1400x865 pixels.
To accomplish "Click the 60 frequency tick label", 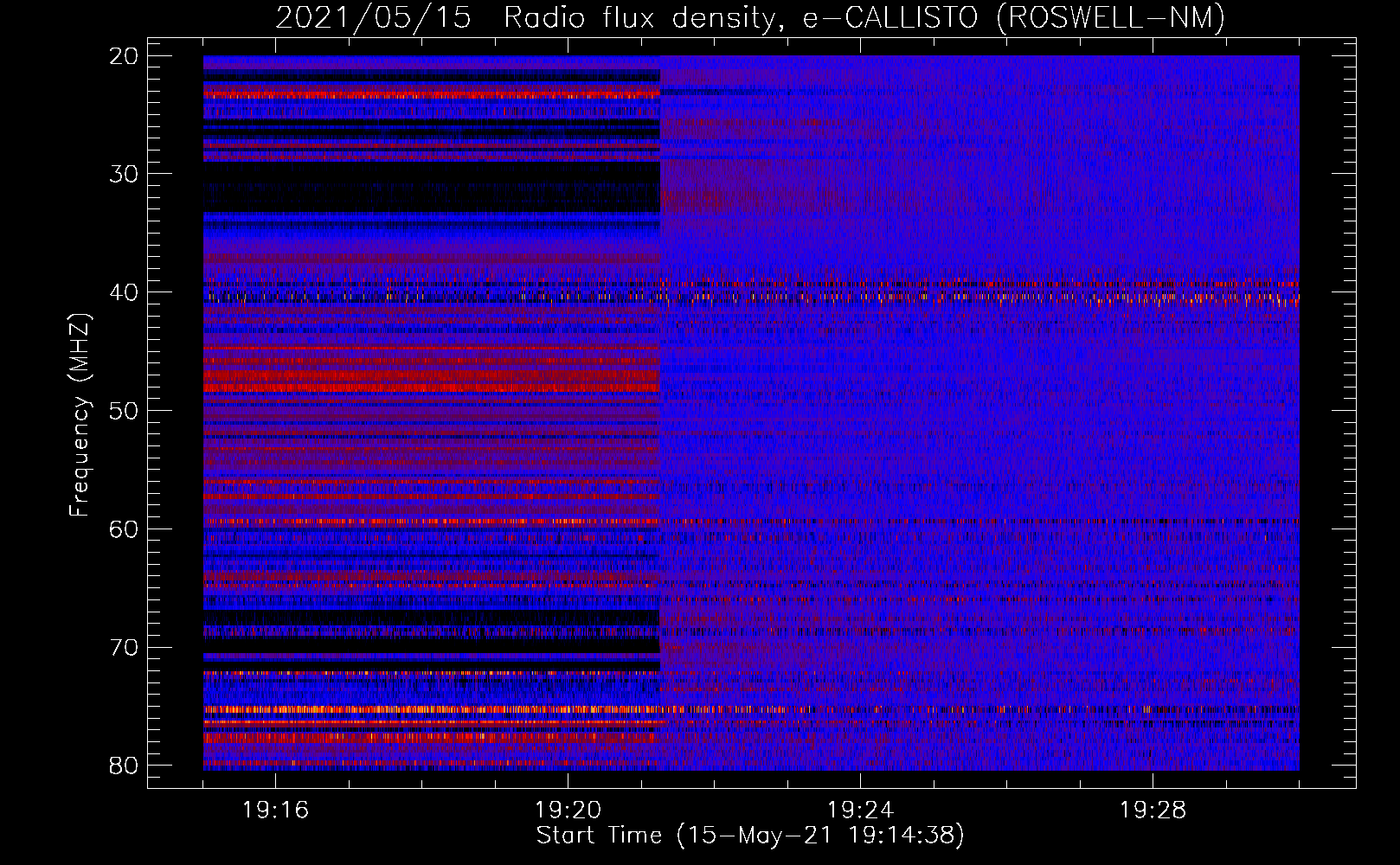I will (125, 529).
